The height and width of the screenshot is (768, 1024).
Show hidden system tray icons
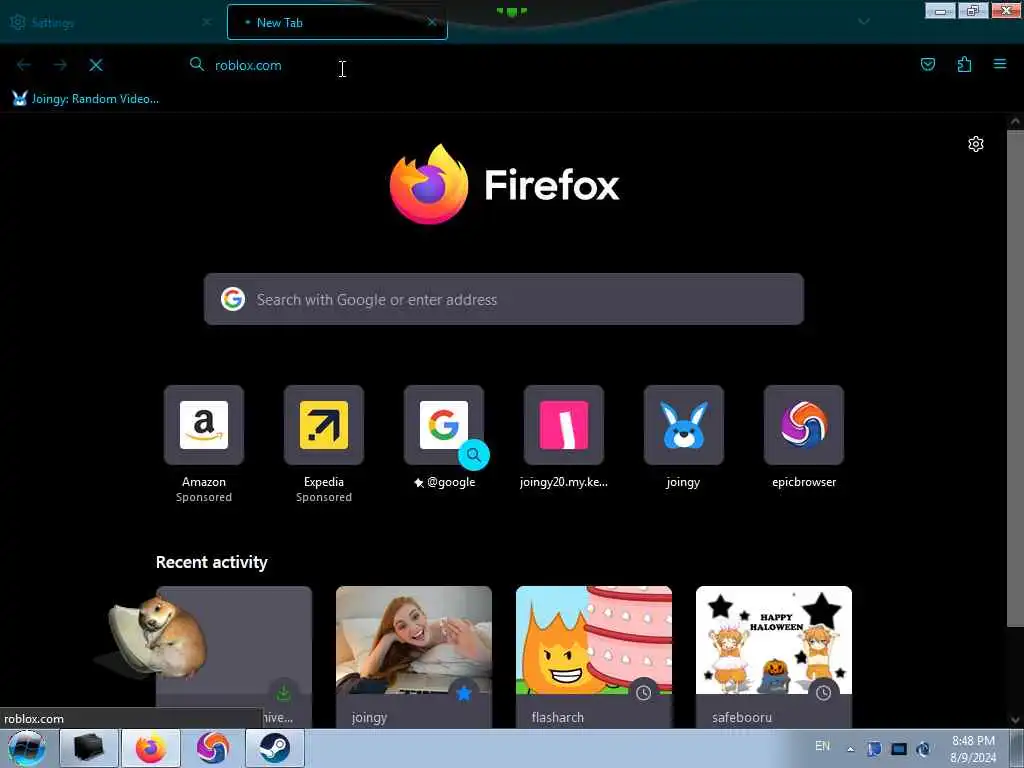[x=850, y=749]
